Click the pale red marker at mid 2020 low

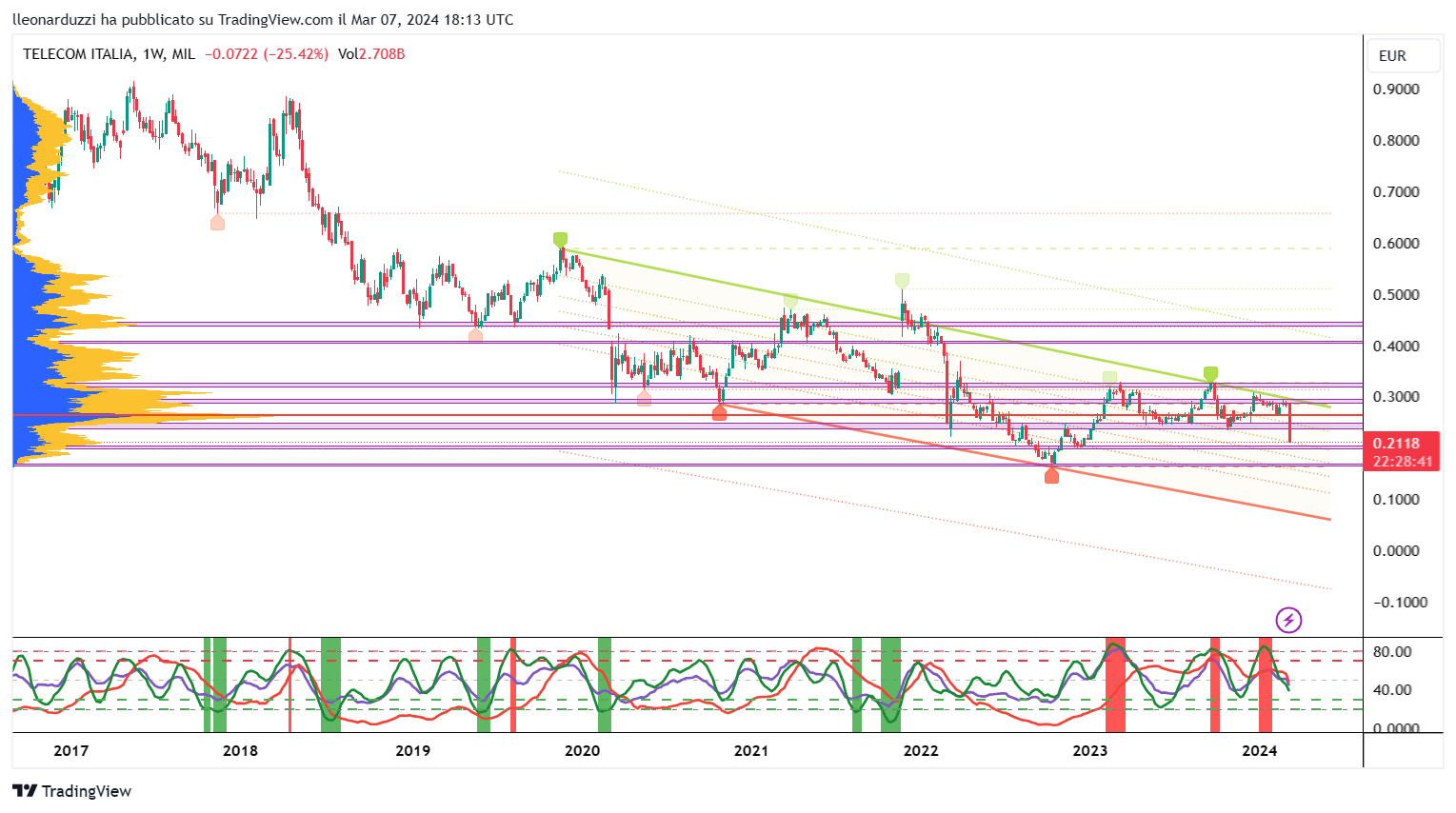tap(644, 398)
